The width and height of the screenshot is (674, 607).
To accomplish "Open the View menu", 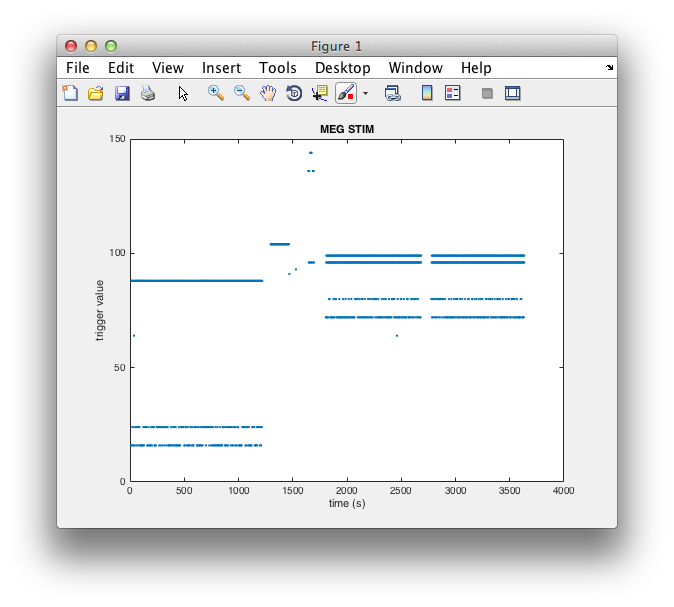I will coord(168,68).
